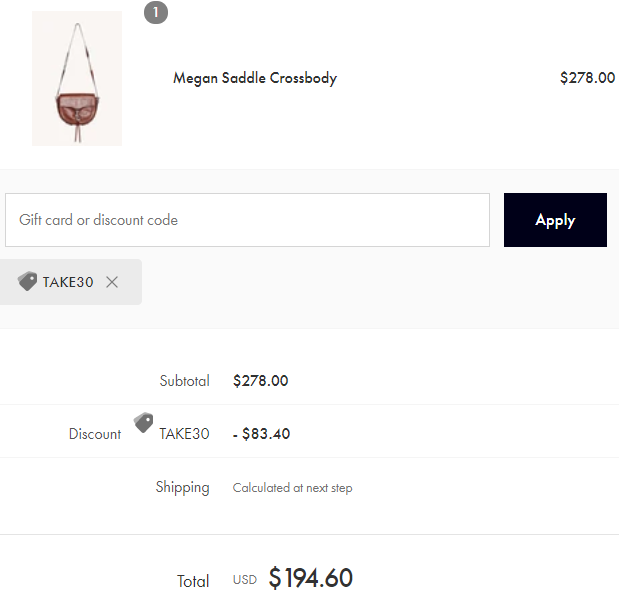Click the Subtotal label

(184, 381)
